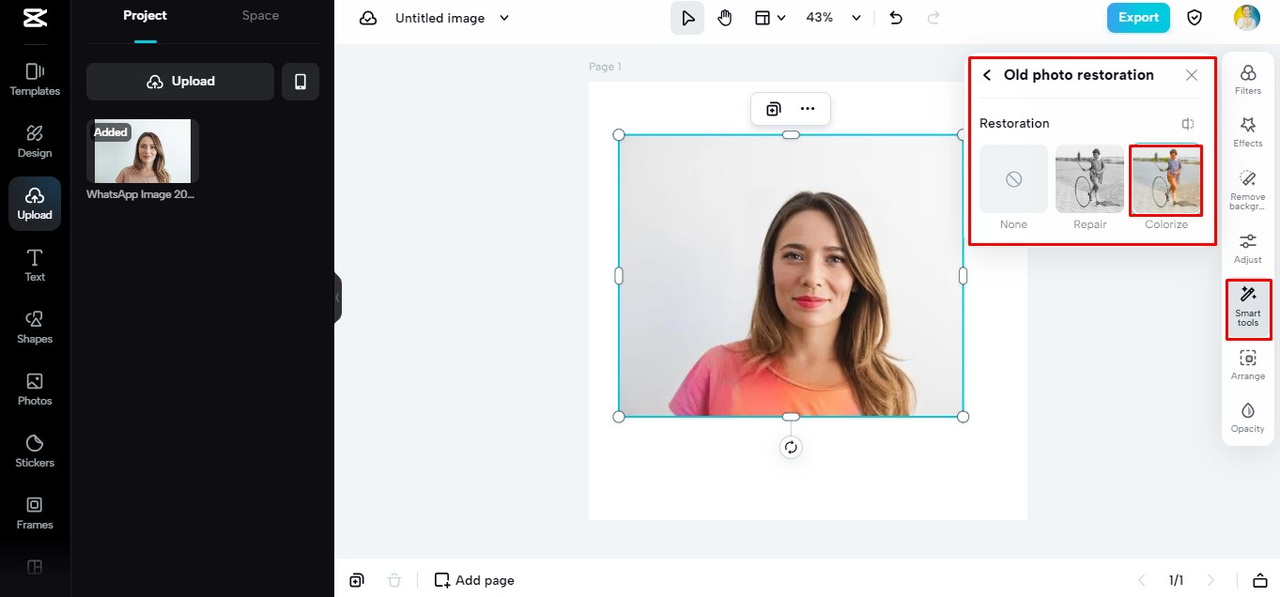This screenshot has height=597, width=1280.
Task: Click the 1/1 page indicator
Action: point(1176,580)
